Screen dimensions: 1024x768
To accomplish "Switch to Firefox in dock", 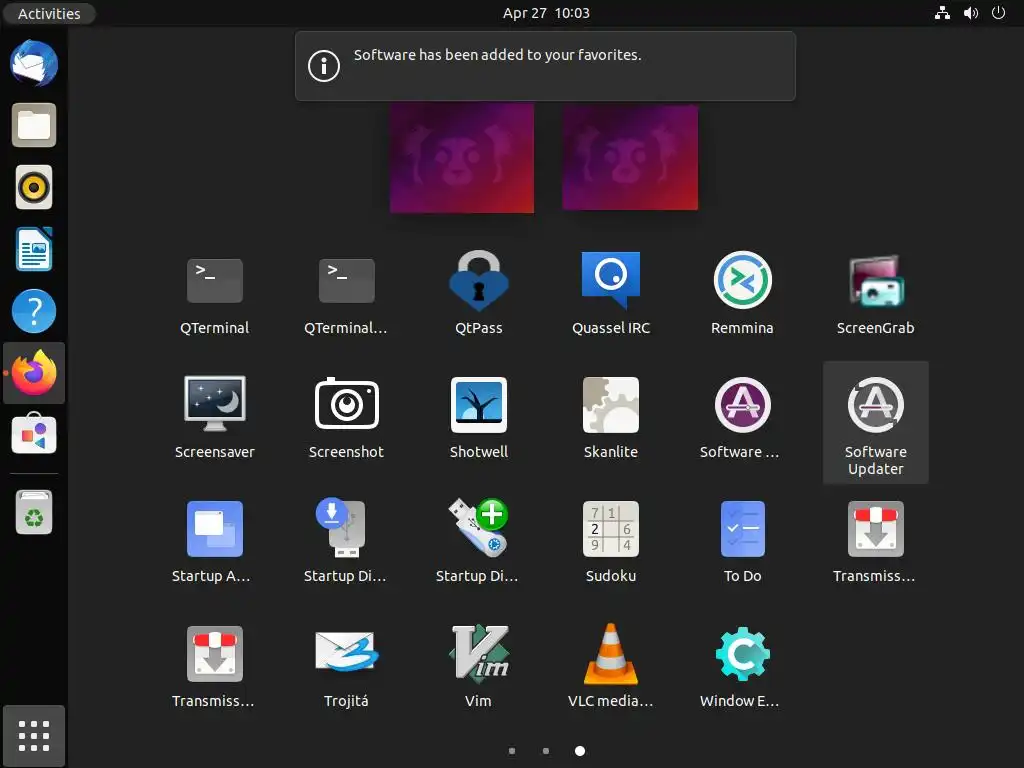I will click(34, 373).
